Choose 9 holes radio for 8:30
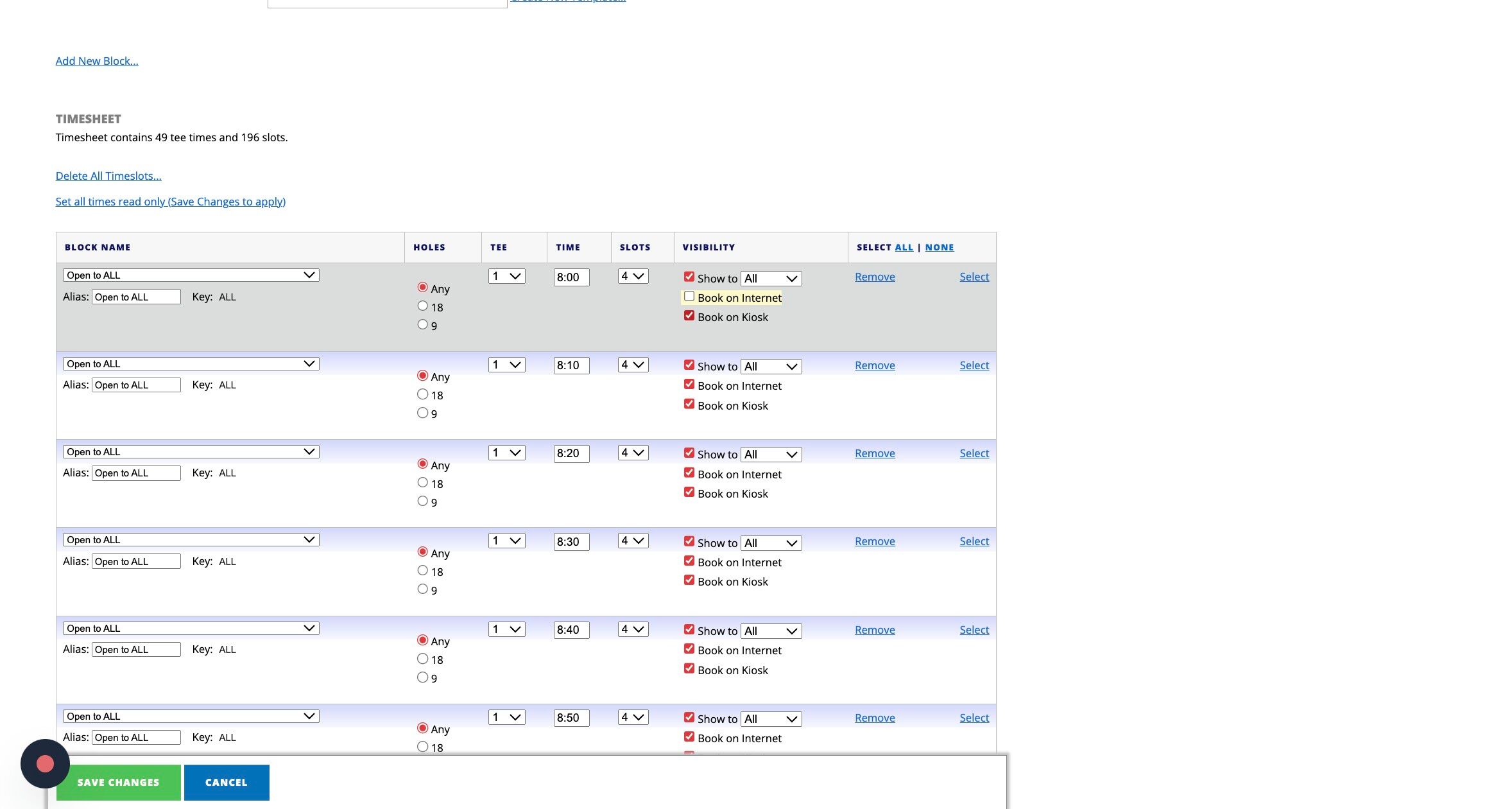Screen dimensions: 1512x809 pos(422,589)
